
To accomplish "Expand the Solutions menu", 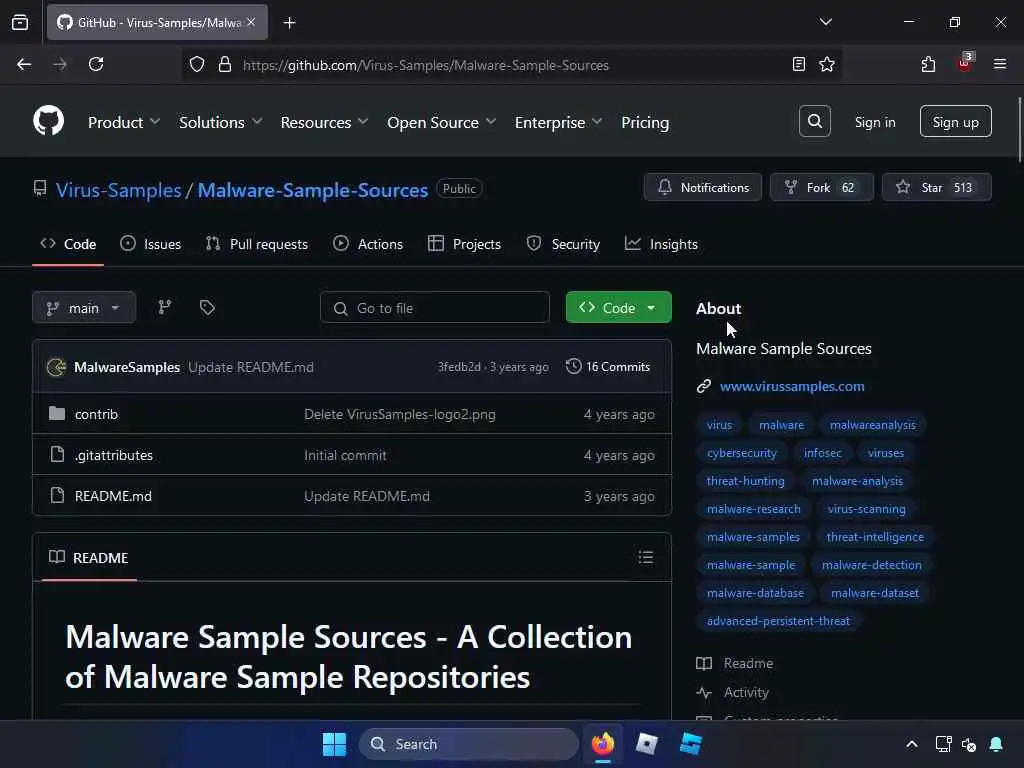I will coord(221,122).
